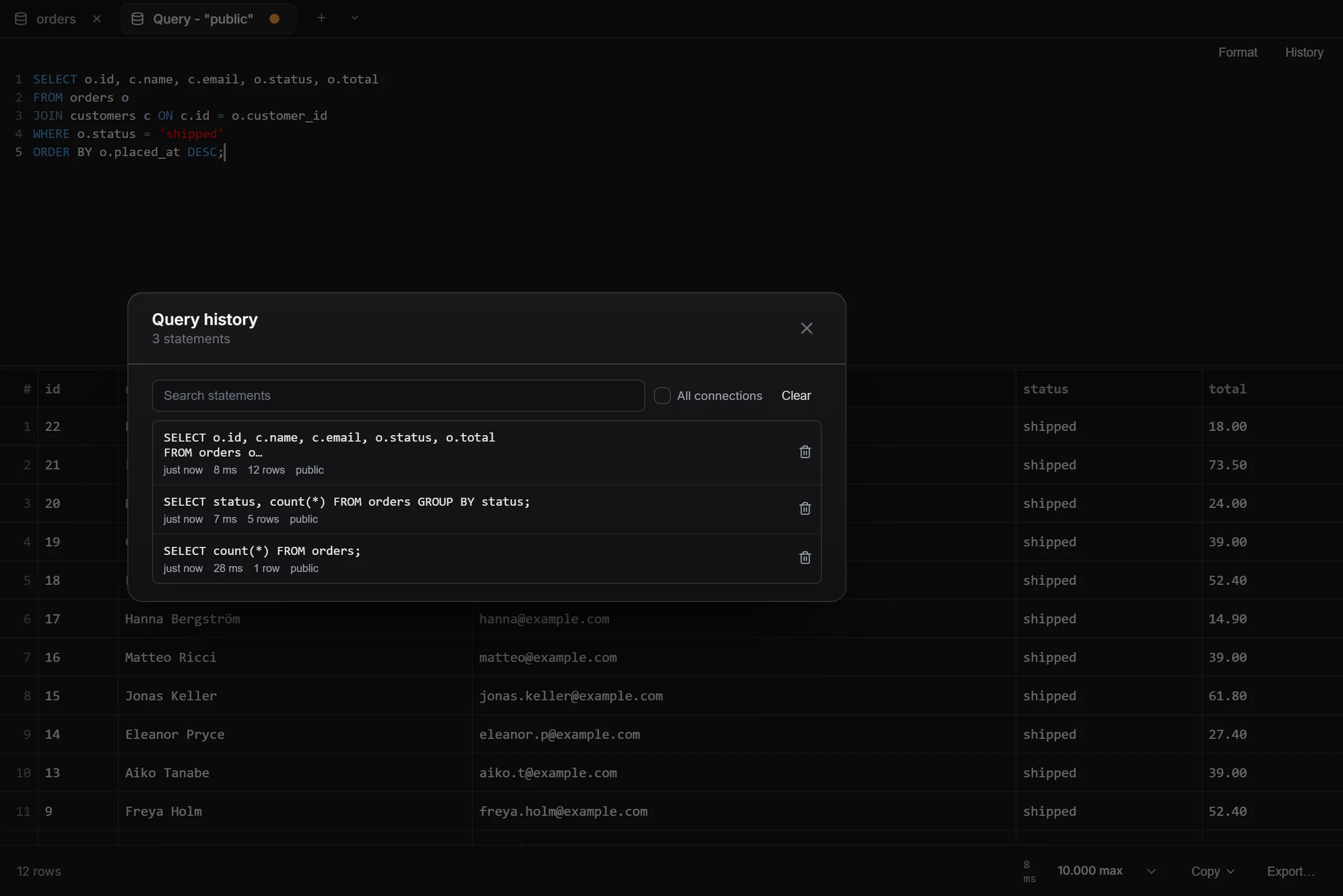Open the Export… dialog

[x=1290, y=871]
